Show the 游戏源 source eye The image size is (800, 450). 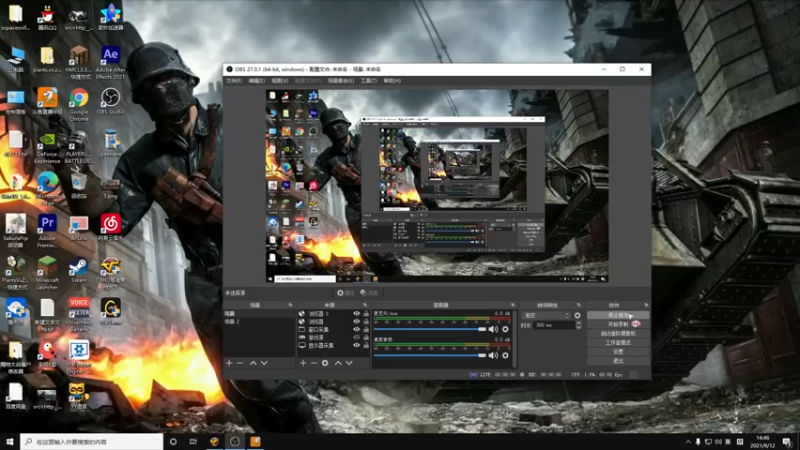(x=357, y=337)
